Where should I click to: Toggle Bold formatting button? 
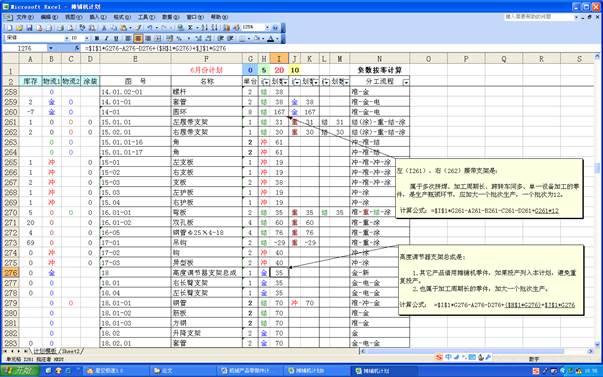97,38
